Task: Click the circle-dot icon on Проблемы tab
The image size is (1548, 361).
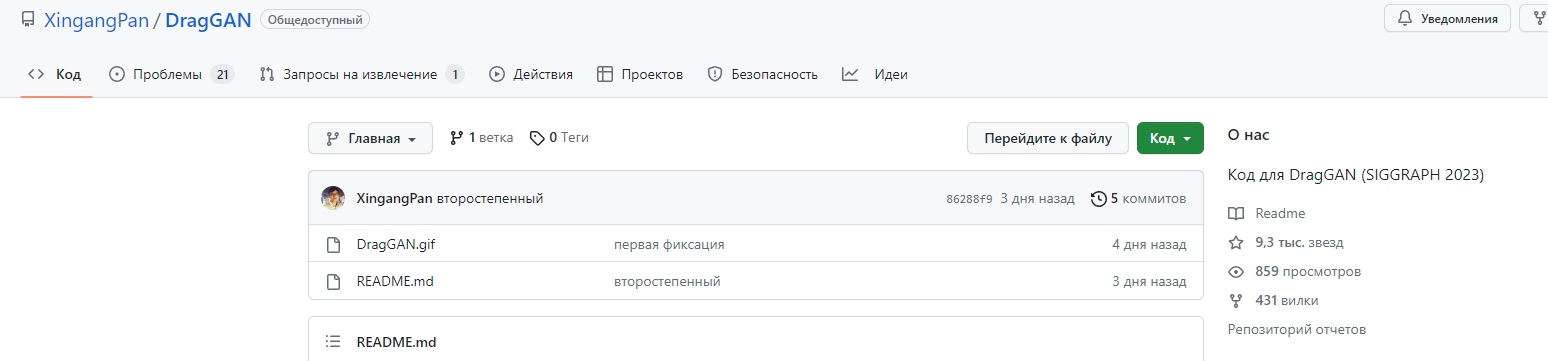Action: 117,74
